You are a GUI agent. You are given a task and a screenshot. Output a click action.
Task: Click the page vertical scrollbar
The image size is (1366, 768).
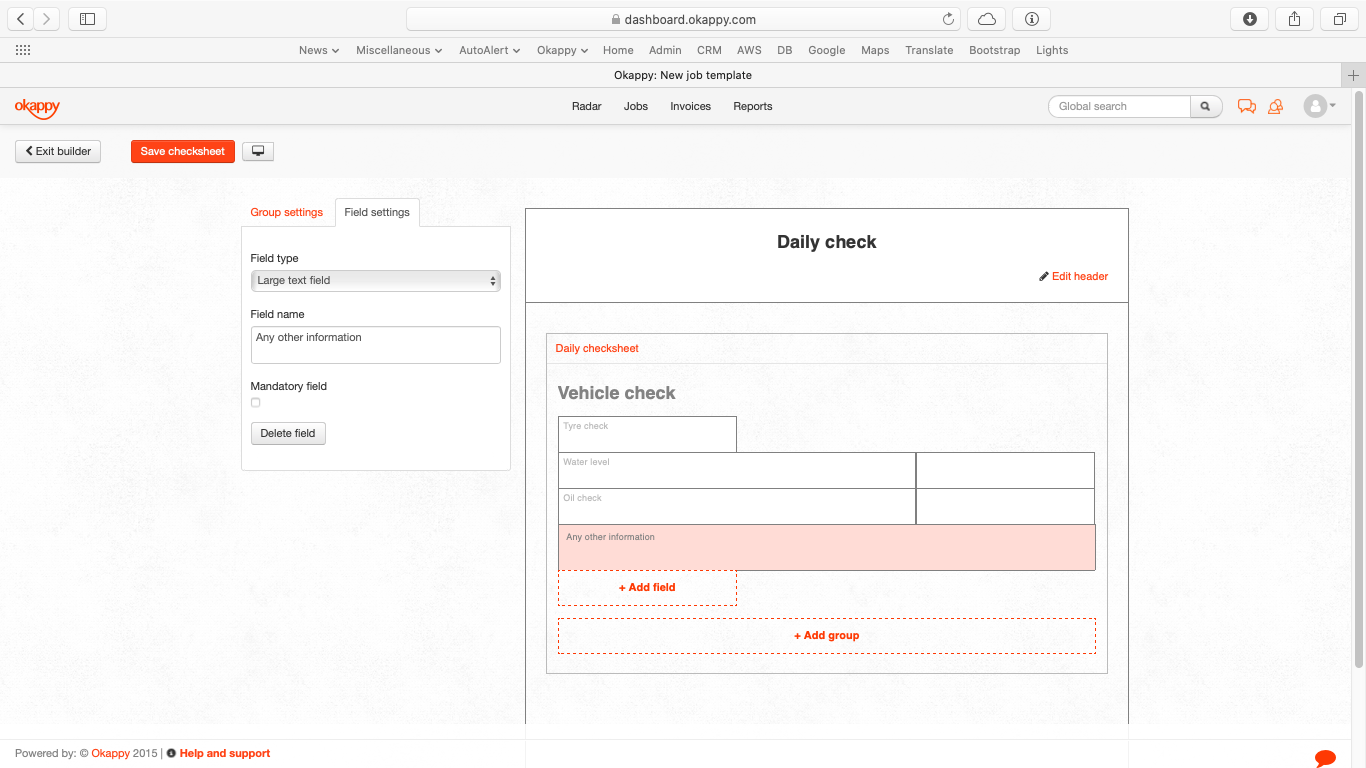click(x=1359, y=380)
